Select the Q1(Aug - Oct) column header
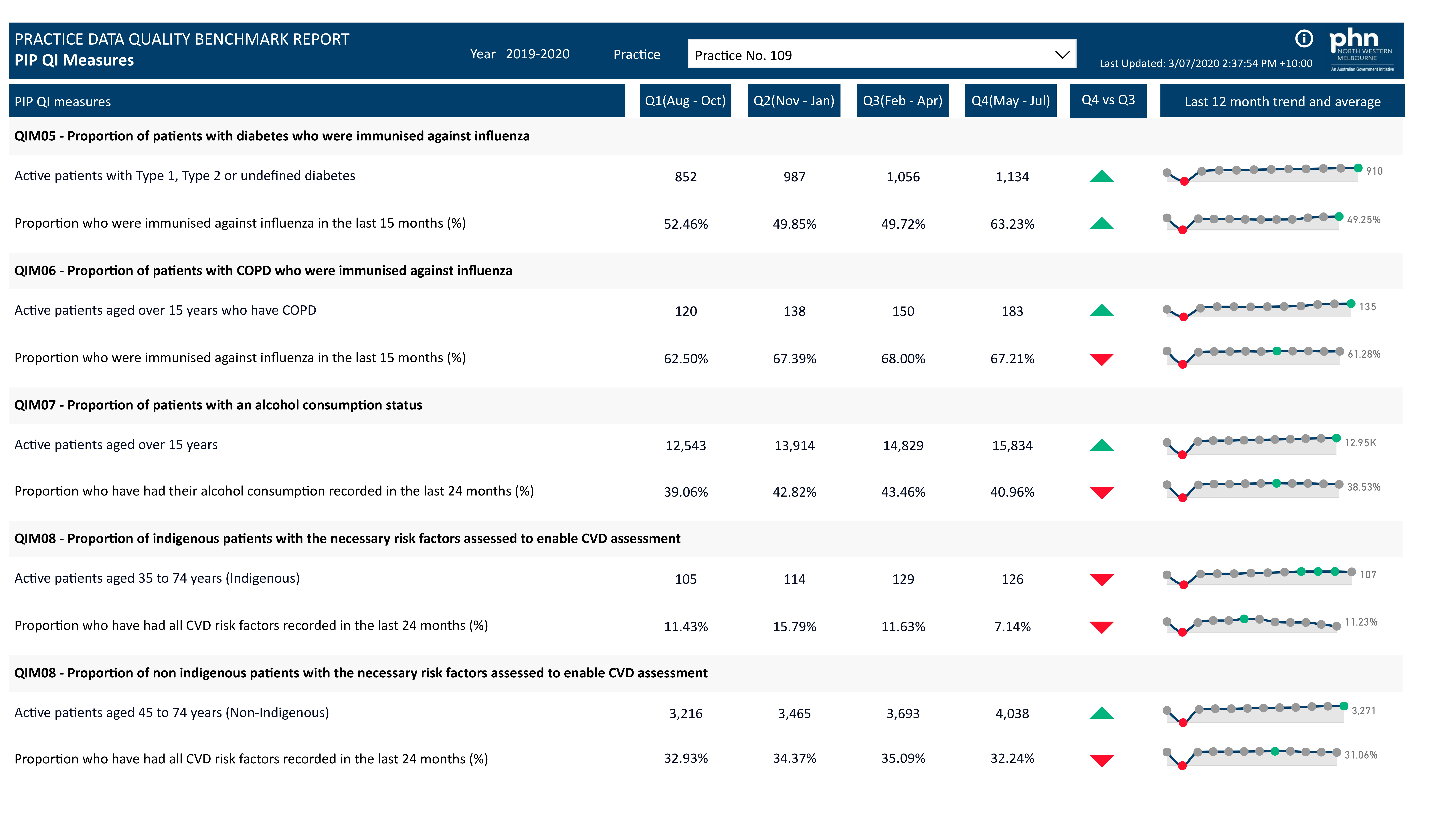The height and width of the screenshot is (830, 1456). coord(685,101)
